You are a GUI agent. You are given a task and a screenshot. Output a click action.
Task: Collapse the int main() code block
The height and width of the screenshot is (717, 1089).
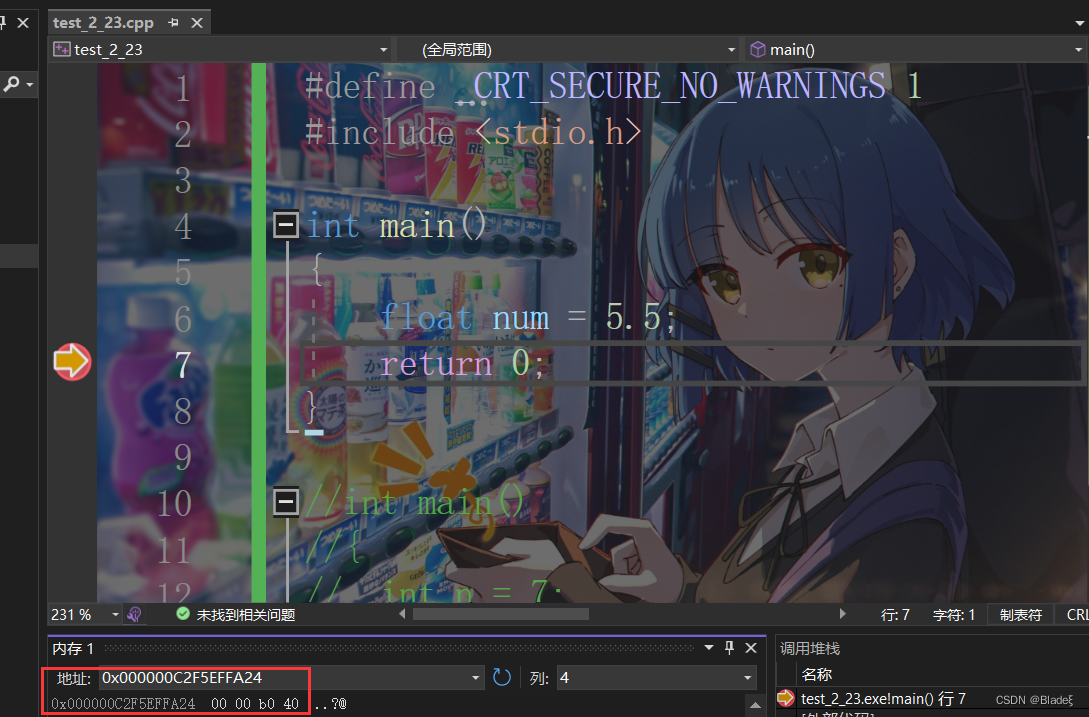point(285,224)
